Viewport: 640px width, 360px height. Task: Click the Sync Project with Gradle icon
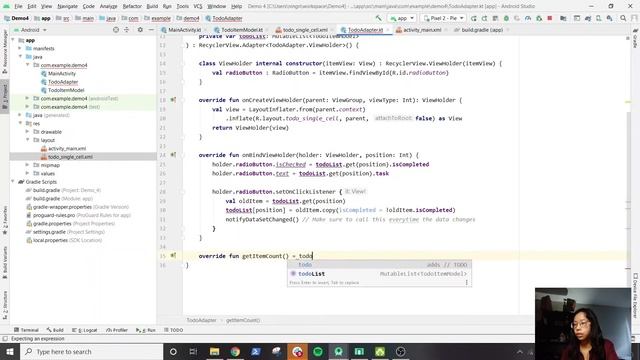pyautogui.click(x=588, y=18)
